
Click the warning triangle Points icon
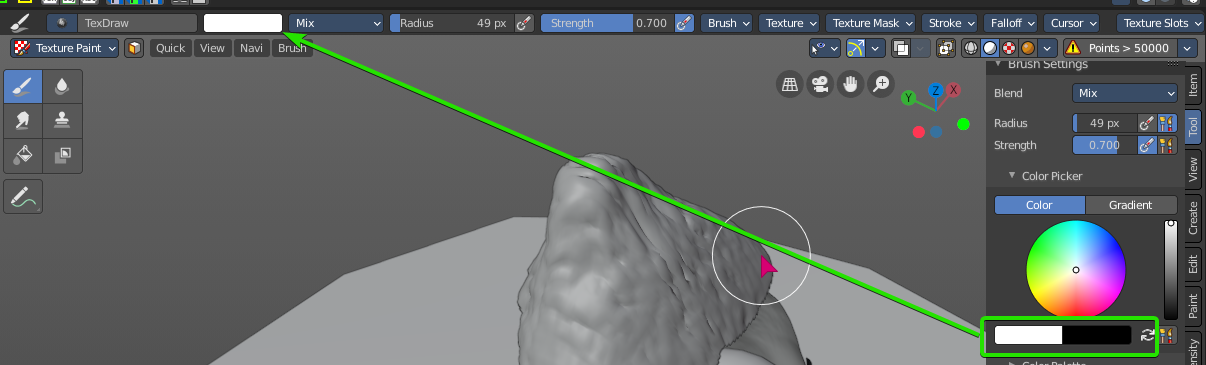1073,48
